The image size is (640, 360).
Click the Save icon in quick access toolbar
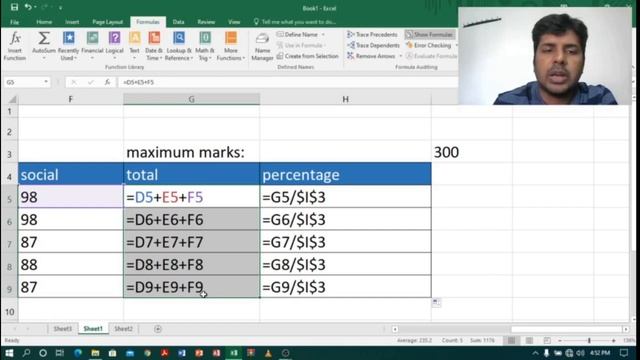(x=14, y=7)
